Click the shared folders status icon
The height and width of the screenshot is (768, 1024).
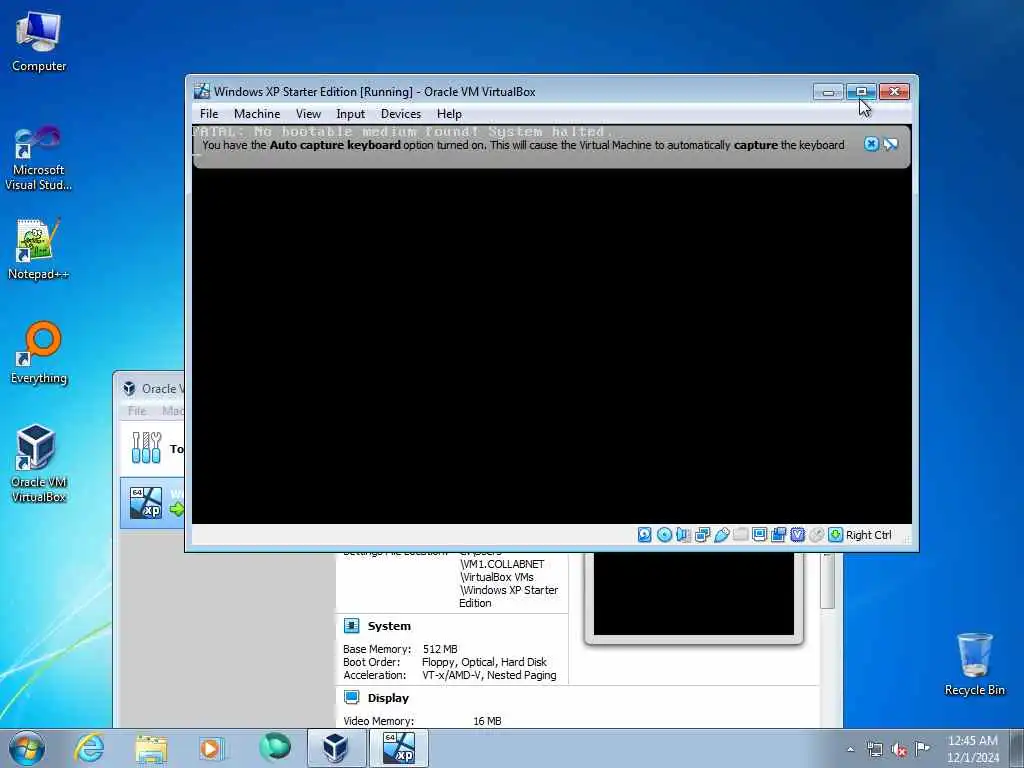pyautogui.click(x=741, y=535)
